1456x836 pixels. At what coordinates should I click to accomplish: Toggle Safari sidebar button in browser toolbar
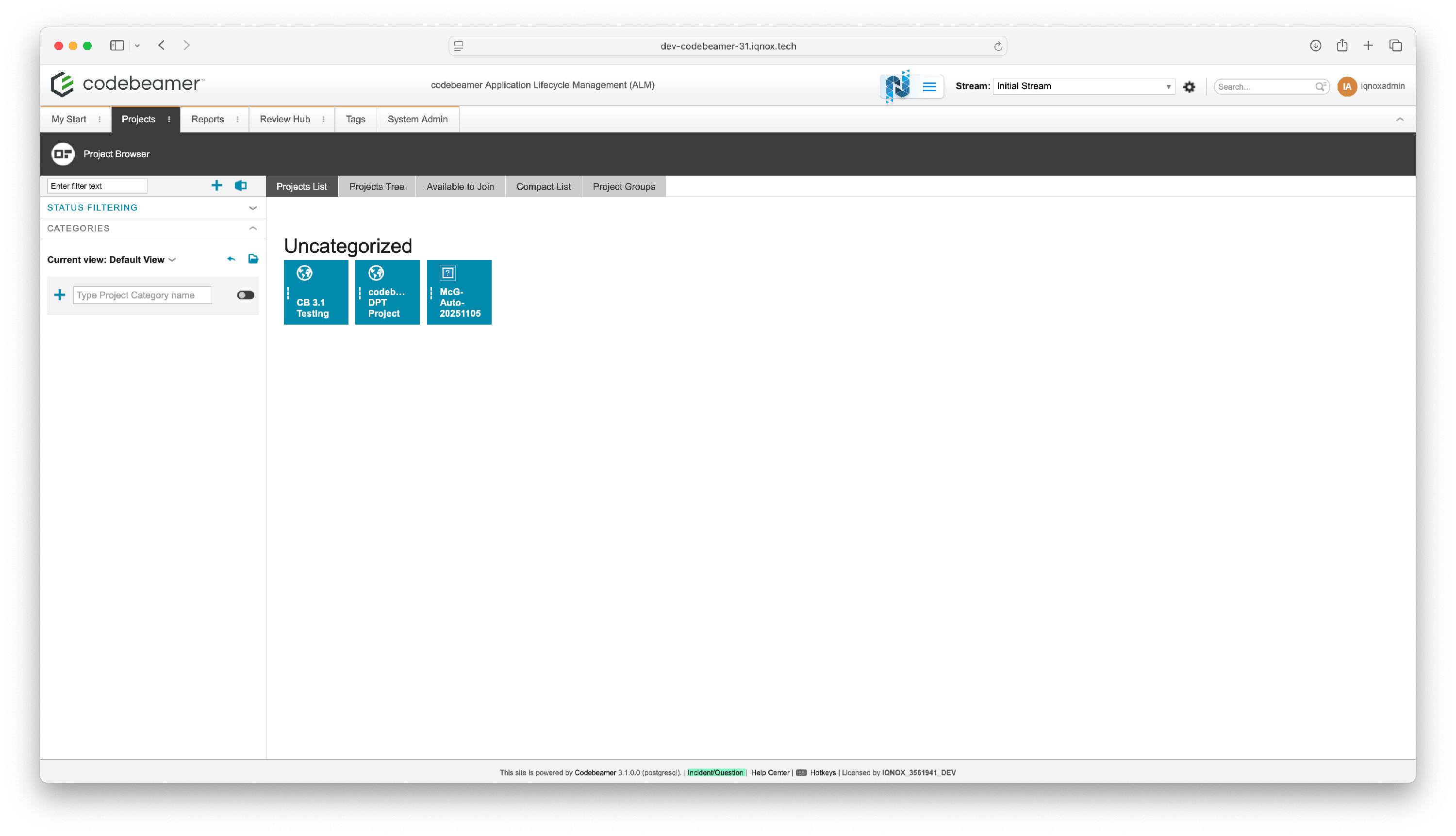(117, 45)
